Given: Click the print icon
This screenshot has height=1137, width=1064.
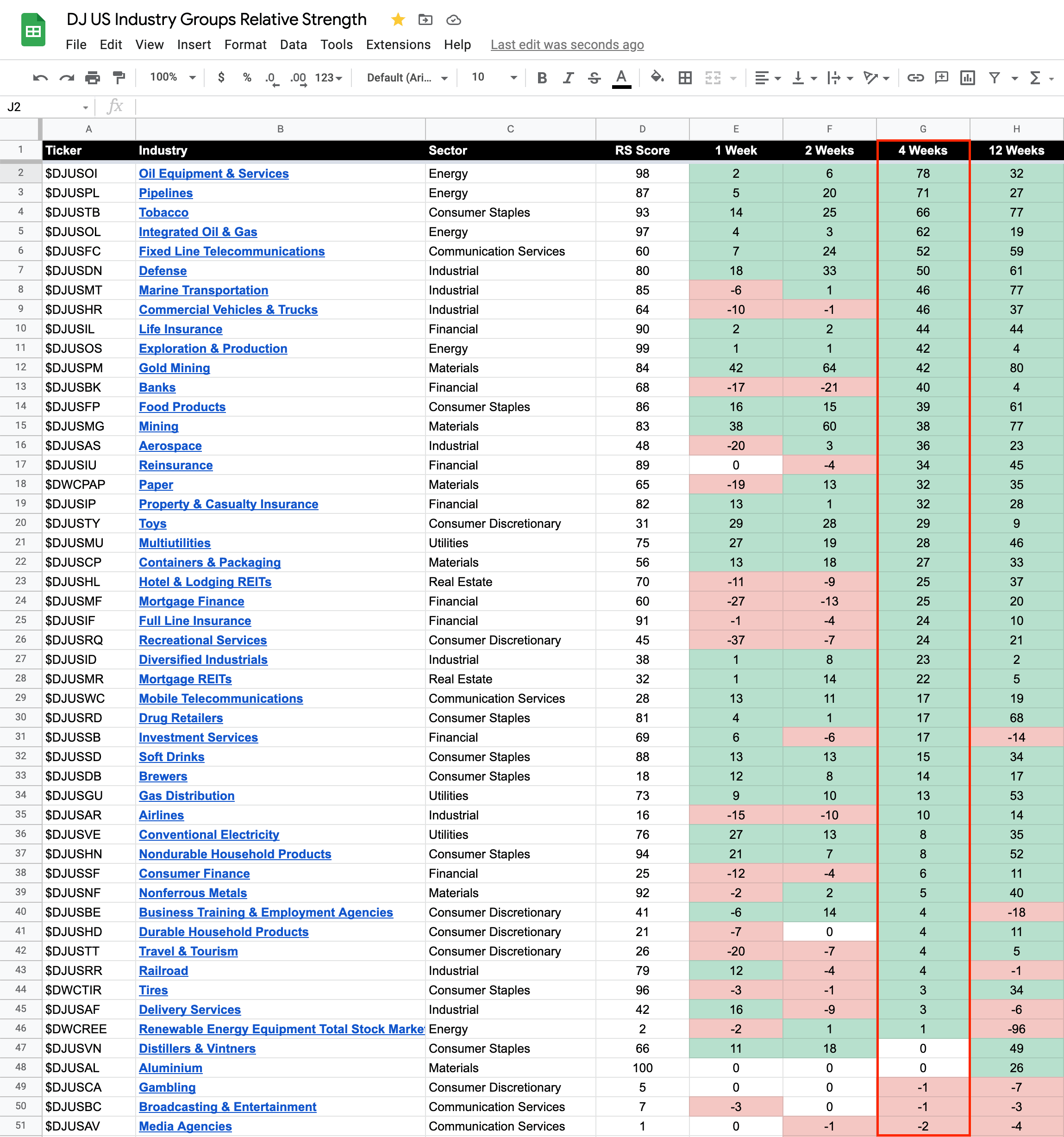Looking at the screenshot, I should point(93,78).
